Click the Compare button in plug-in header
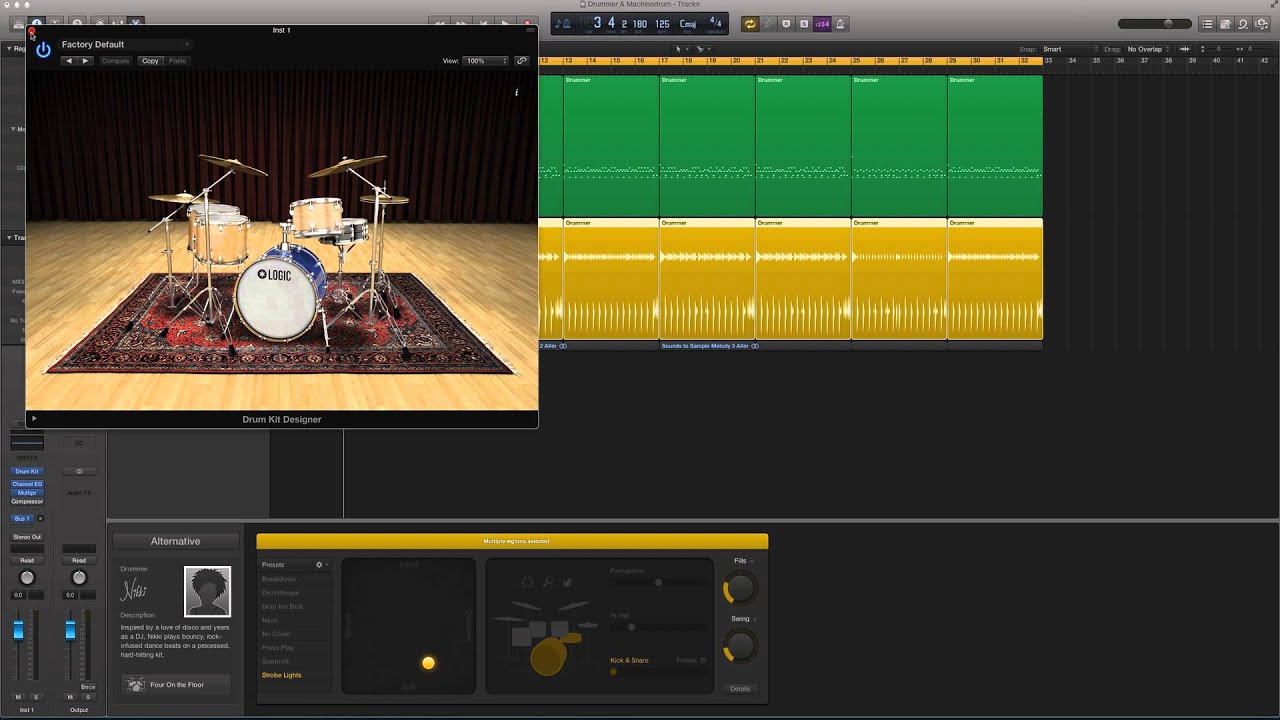The height and width of the screenshot is (720, 1280). click(x=115, y=61)
